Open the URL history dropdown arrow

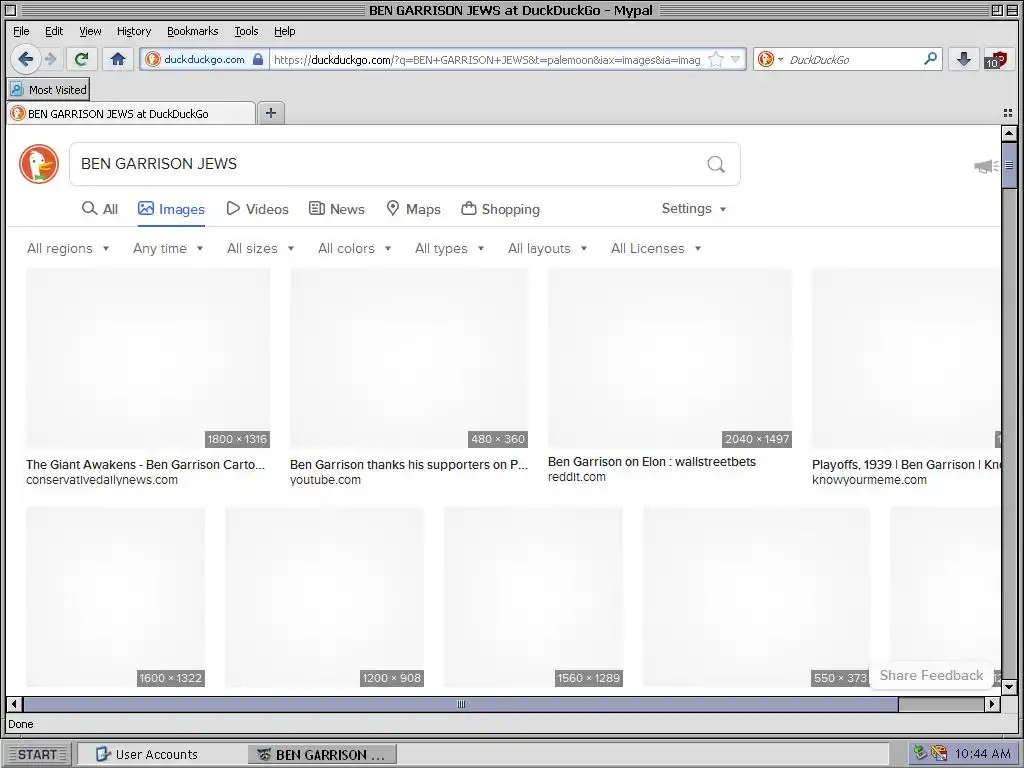click(x=735, y=59)
